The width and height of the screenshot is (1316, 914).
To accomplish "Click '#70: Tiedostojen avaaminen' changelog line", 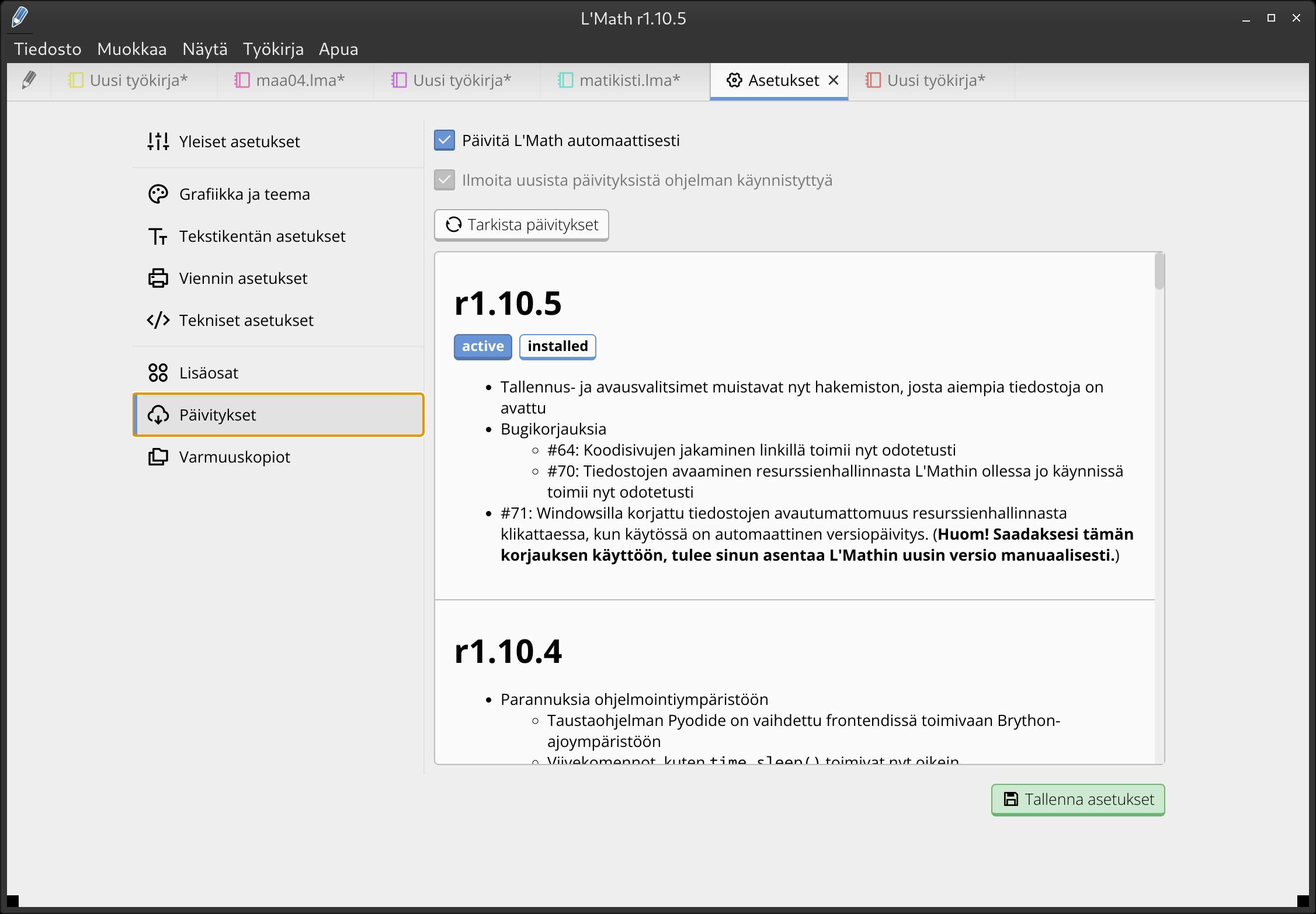I will coord(835,482).
